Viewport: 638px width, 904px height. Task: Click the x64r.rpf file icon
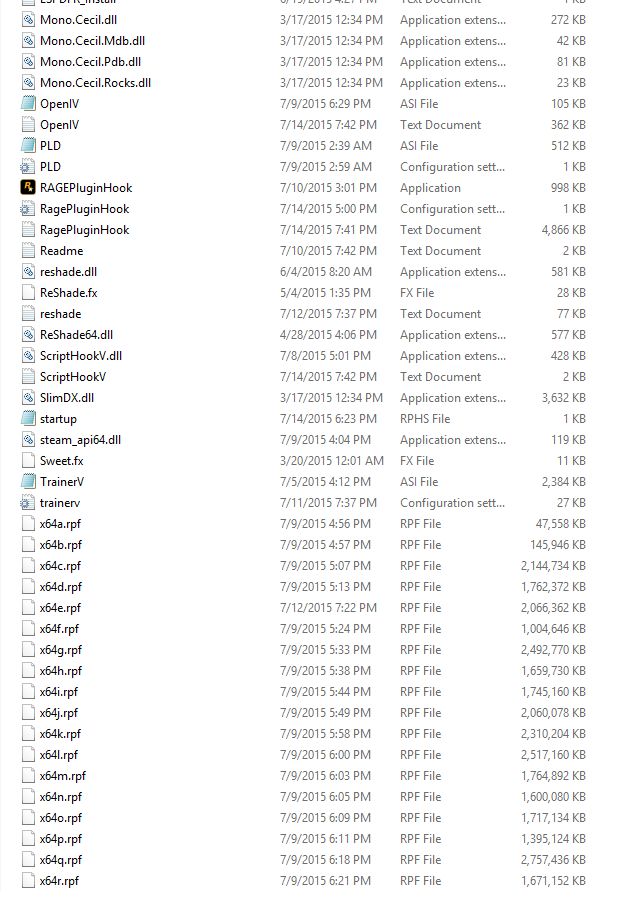click(x=28, y=881)
